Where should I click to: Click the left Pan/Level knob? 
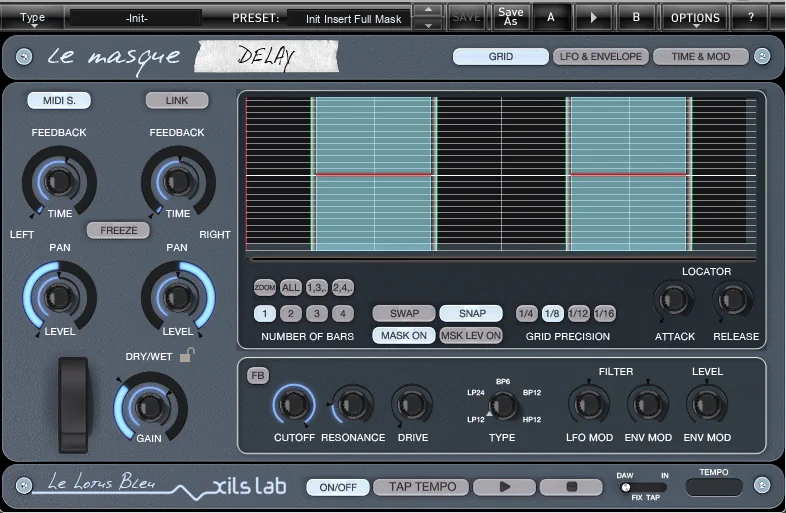tap(59, 297)
